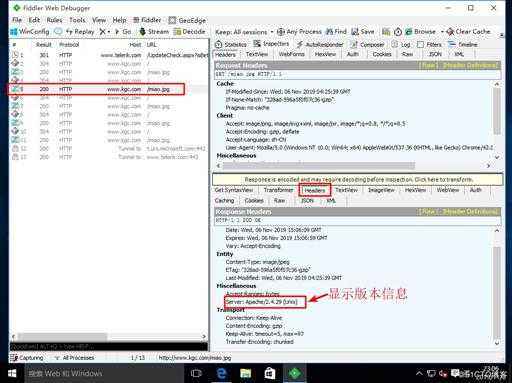Open the Edit menu
This screenshot has width=512, height=383.
pos(34,20)
